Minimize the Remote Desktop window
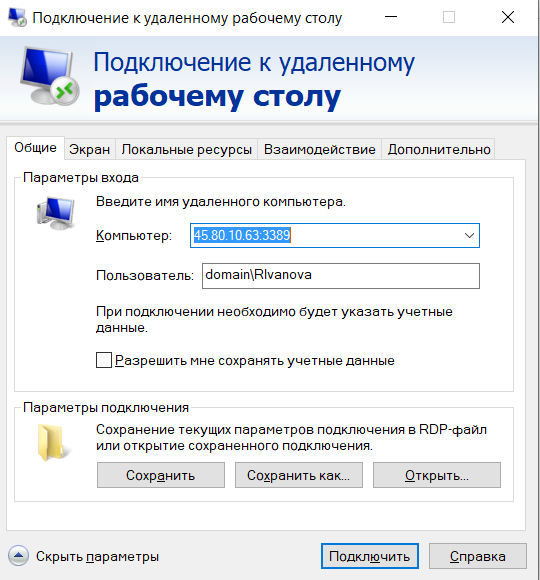The image size is (540, 580). pos(391,17)
